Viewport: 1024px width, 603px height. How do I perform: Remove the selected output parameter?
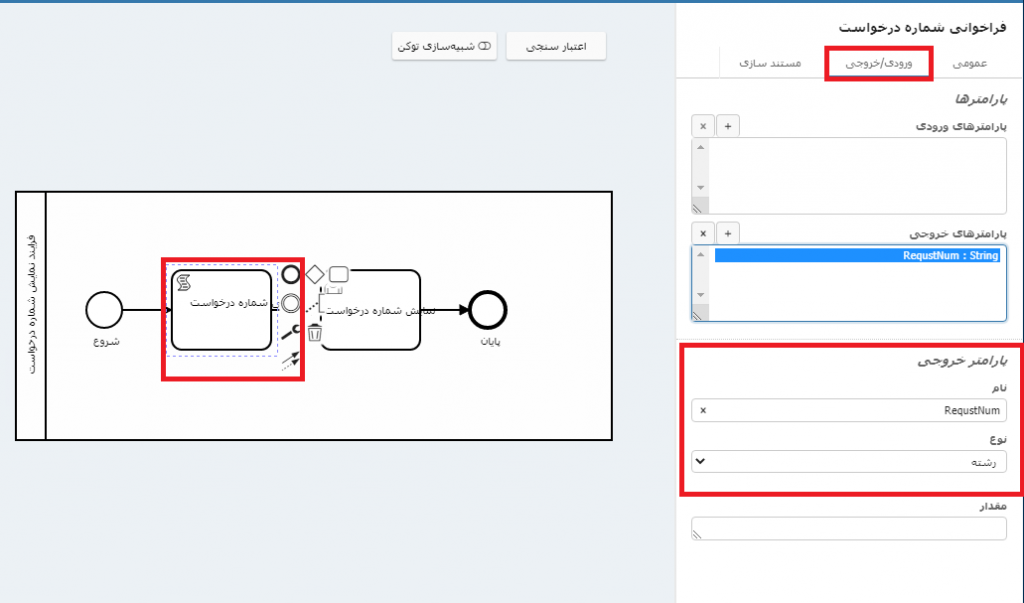(703, 233)
